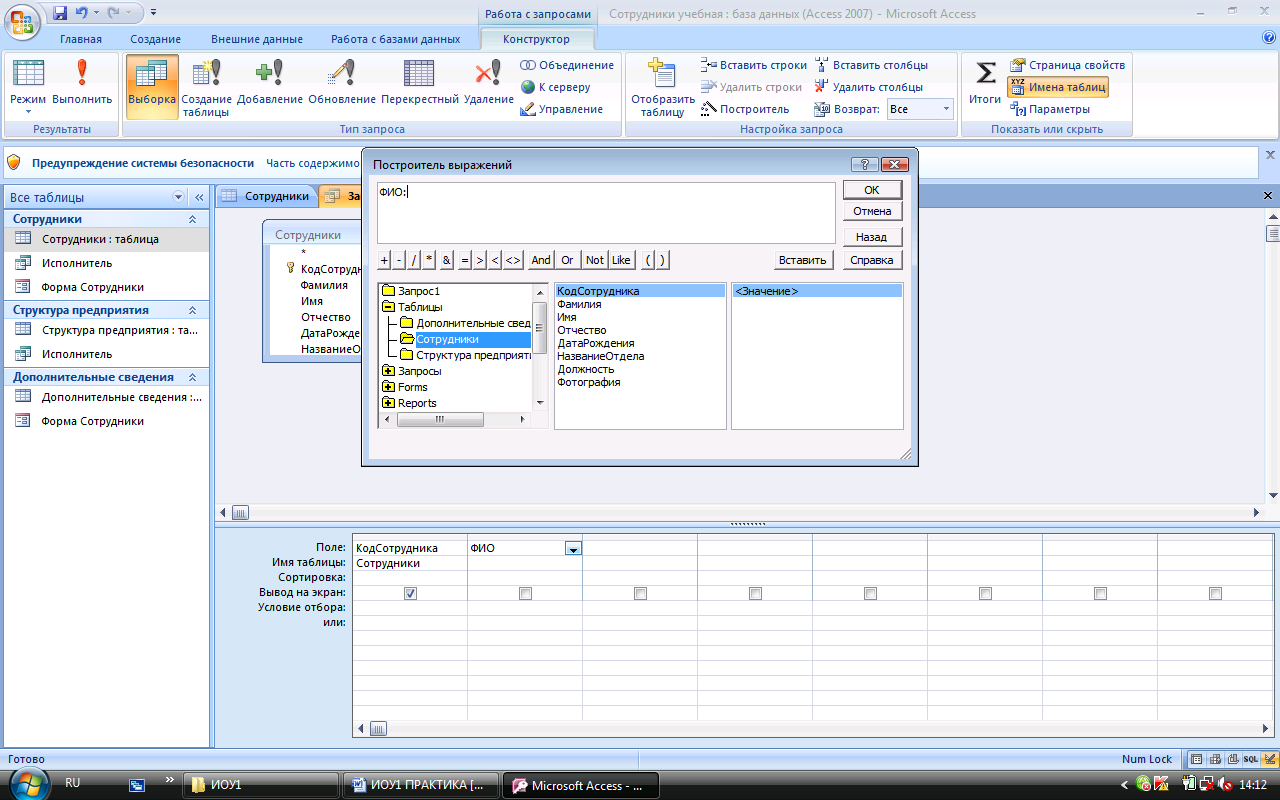Open the Режим view switcher
Viewport: 1280px width, 800px height.
click(x=28, y=85)
